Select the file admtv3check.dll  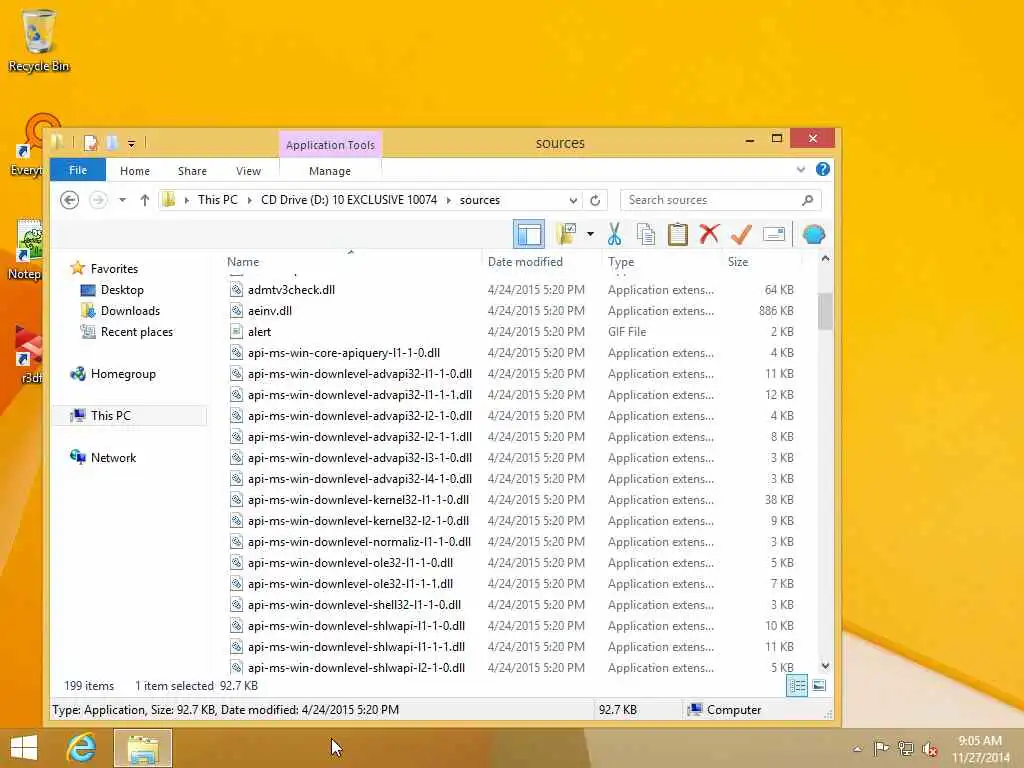(291, 289)
